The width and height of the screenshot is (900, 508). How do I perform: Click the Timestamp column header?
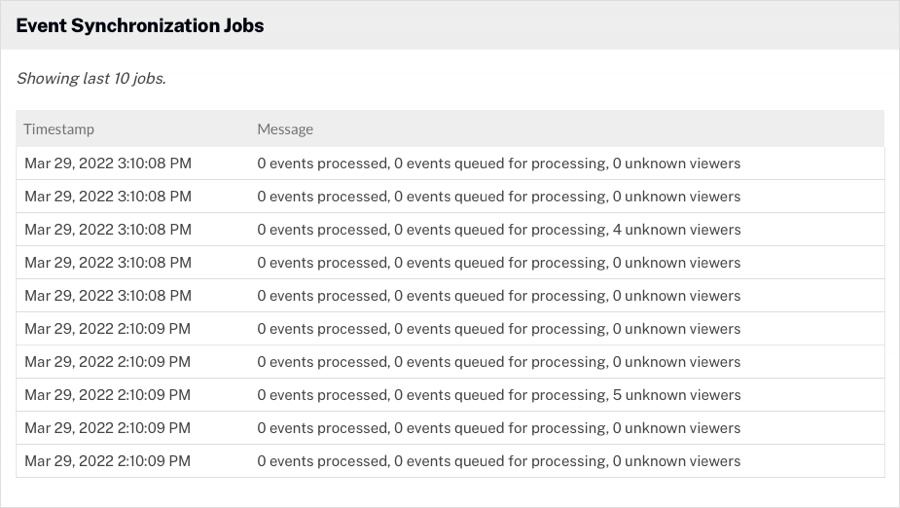tap(59, 129)
